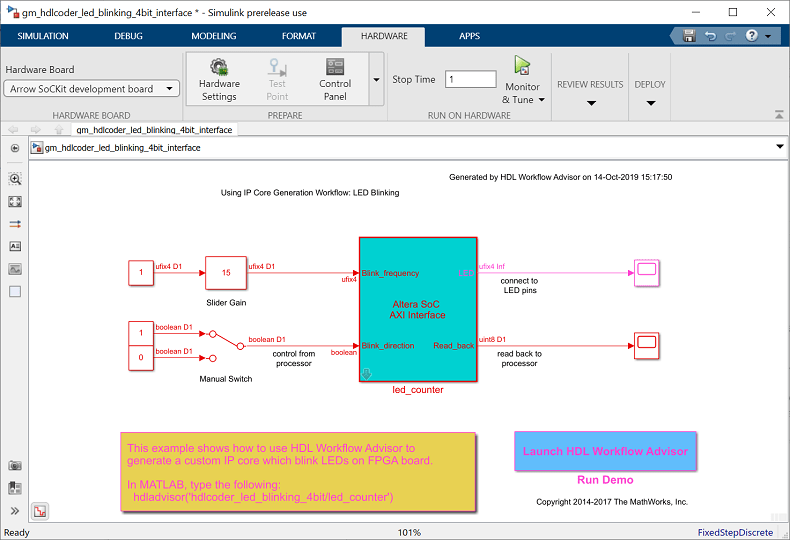Click the led_counter subsystem arrow badge
The image size is (790, 540).
366,374
